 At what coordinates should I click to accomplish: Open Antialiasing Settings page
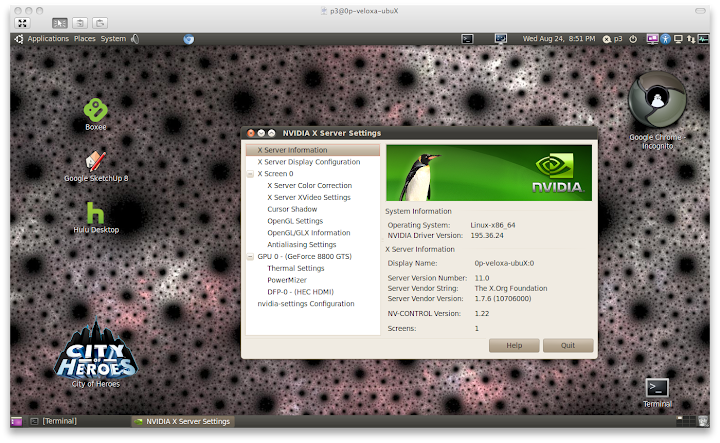[x=302, y=245]
